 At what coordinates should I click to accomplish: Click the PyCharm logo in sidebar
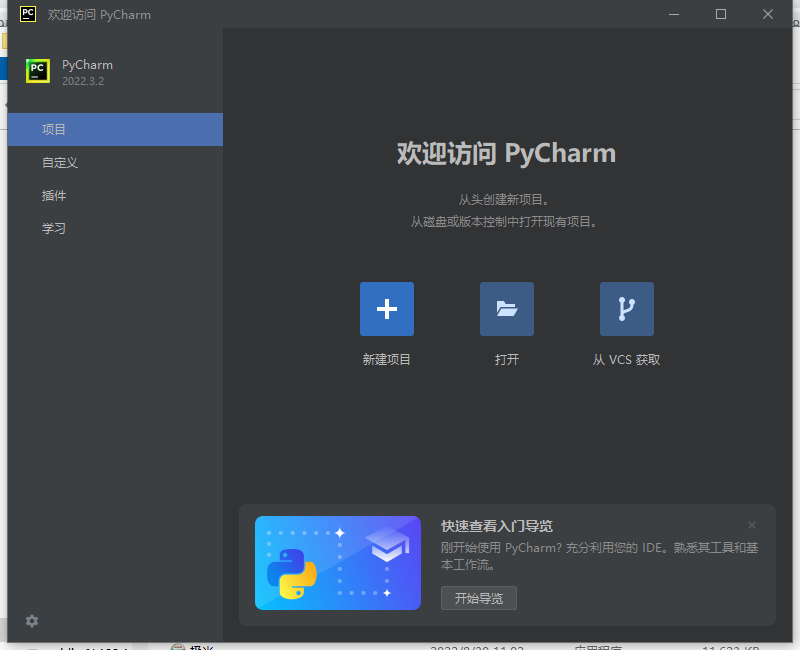(x=38, y=70)
